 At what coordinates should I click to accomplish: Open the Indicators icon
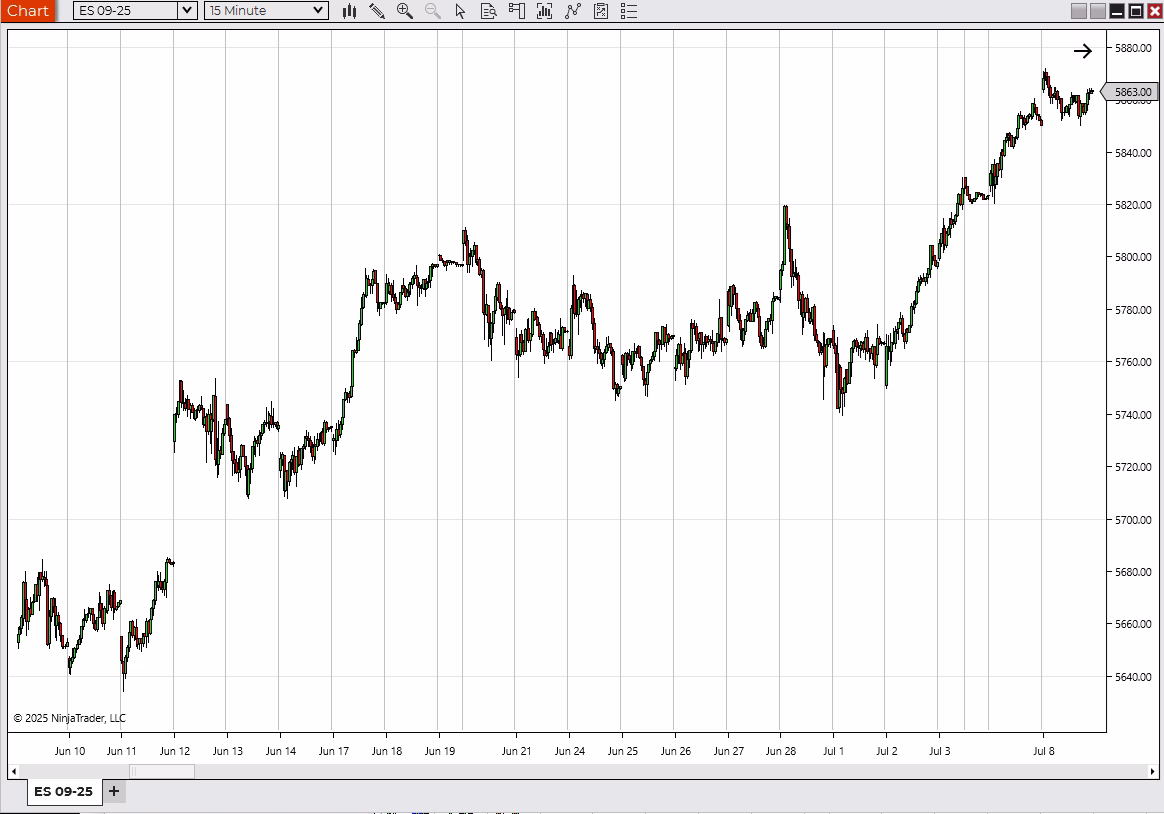(572, 11)
